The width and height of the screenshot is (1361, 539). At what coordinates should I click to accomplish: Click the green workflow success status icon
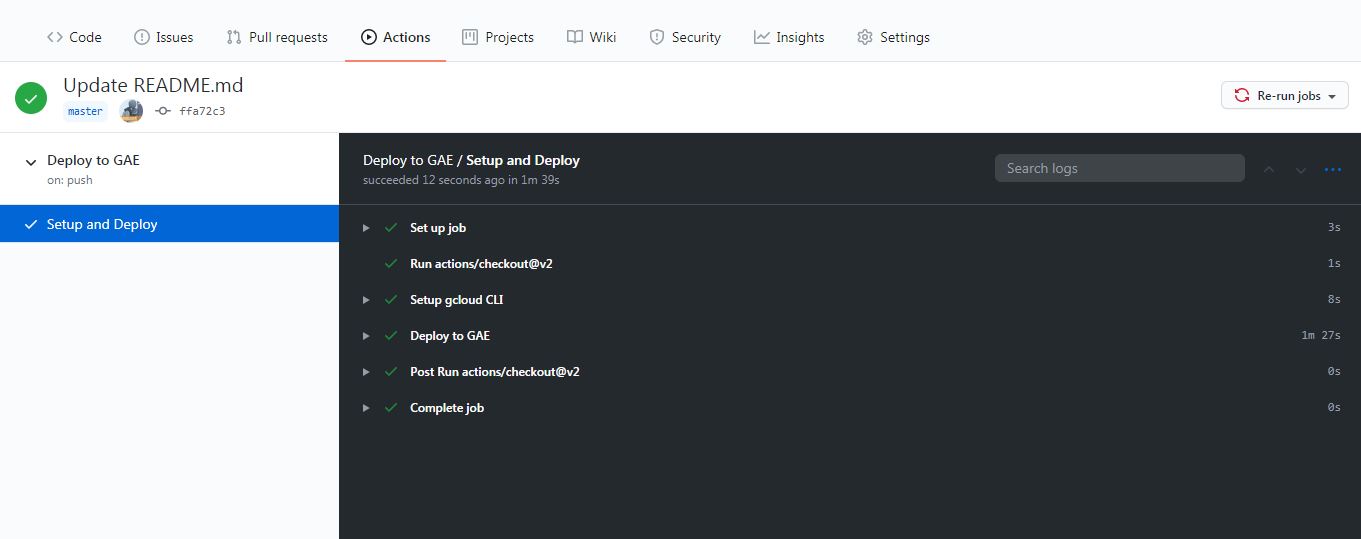tap(31, 98)
